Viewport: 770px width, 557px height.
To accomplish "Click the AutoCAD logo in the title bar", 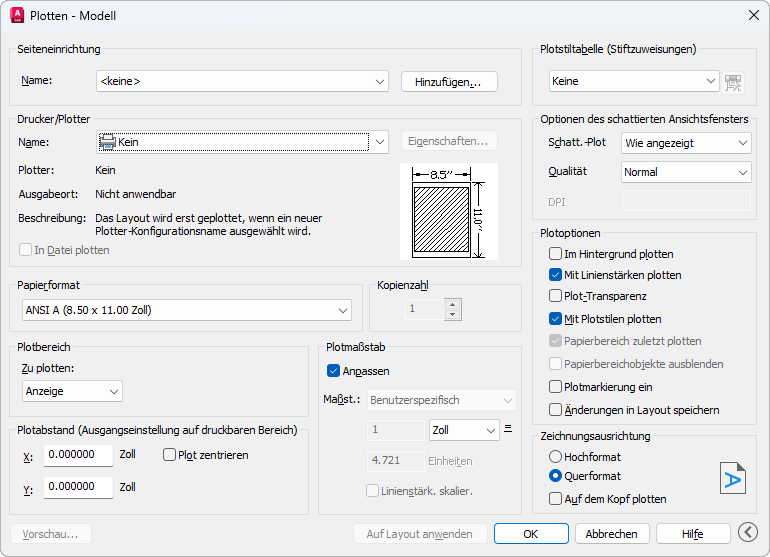I will tap(17, 16).
